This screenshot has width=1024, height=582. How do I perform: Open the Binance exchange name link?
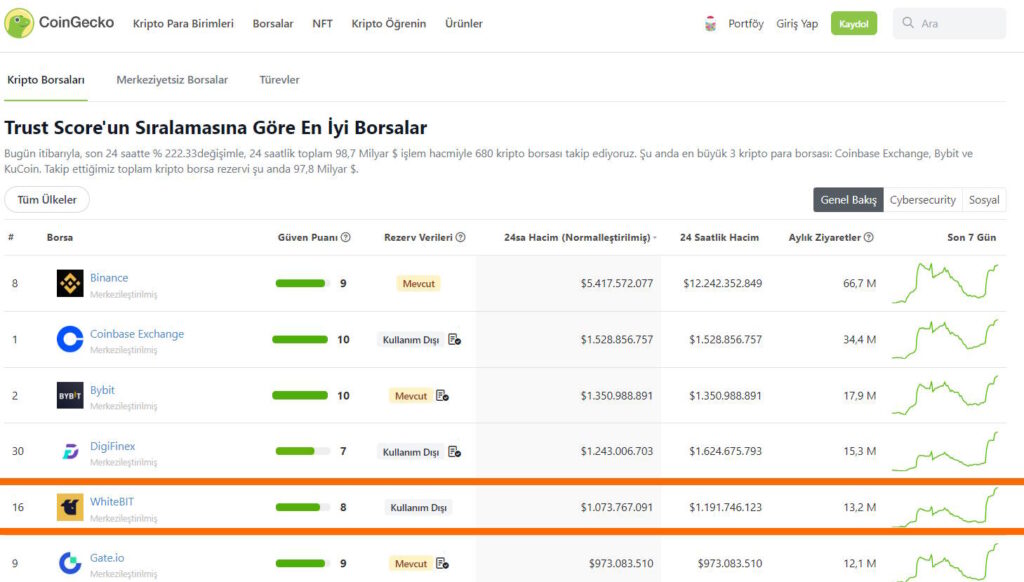[x=109, y=278]
